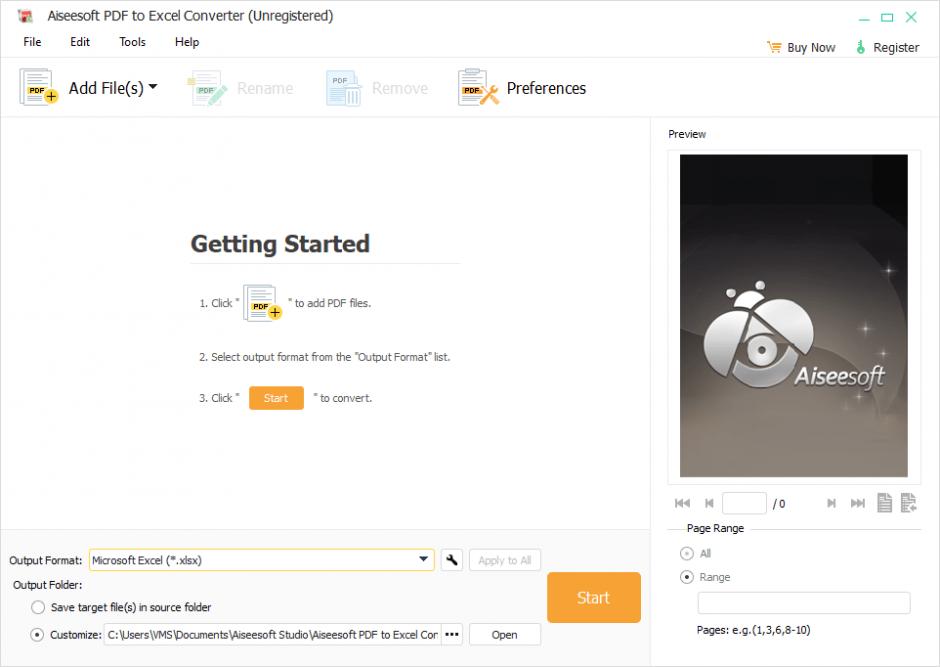Click the page range input field
940x667 pixels.
click(804, 603)
